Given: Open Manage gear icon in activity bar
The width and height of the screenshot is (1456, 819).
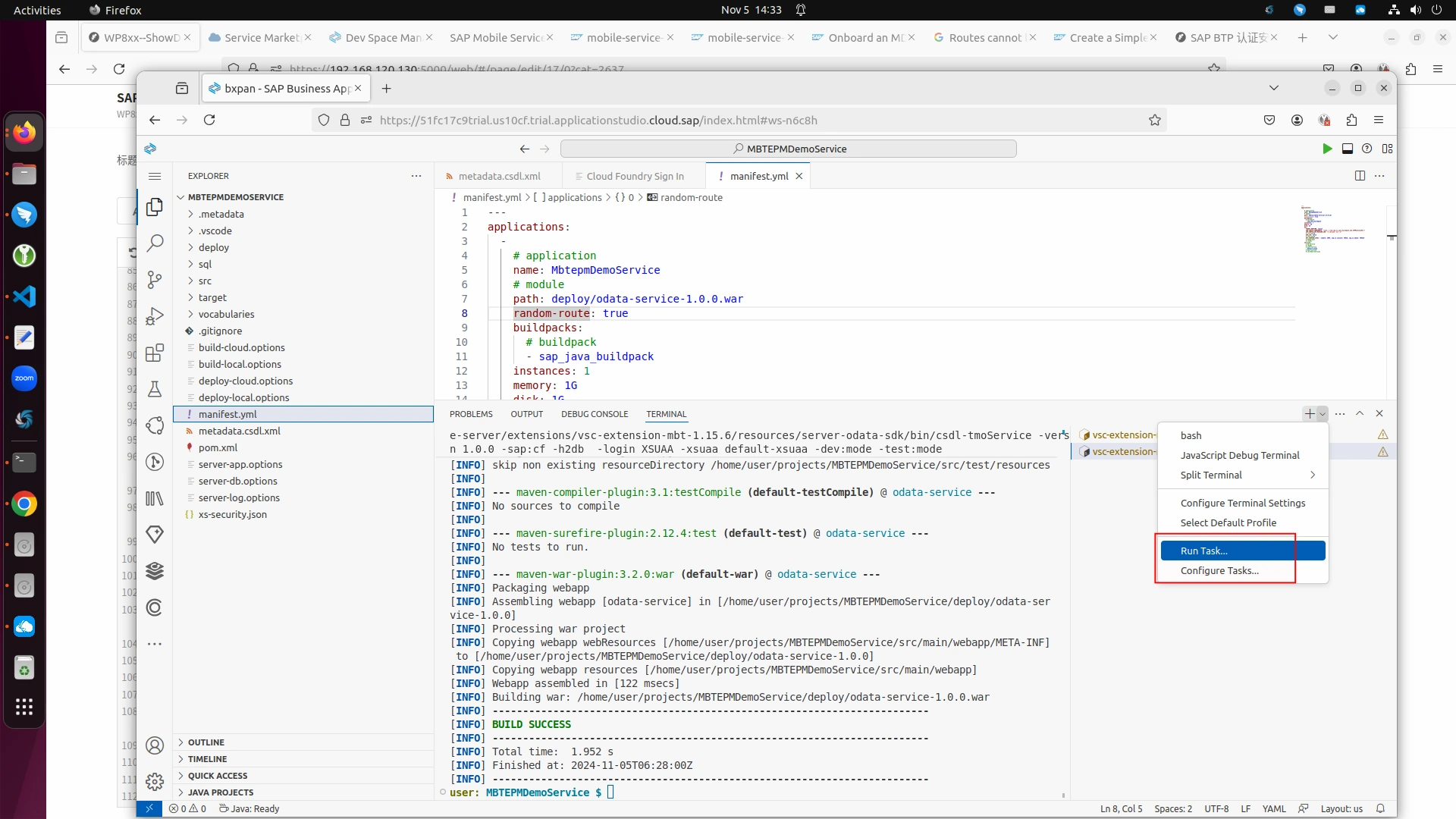Looking at the screenshot, I should pyautogui.click(x=155, y=782).
